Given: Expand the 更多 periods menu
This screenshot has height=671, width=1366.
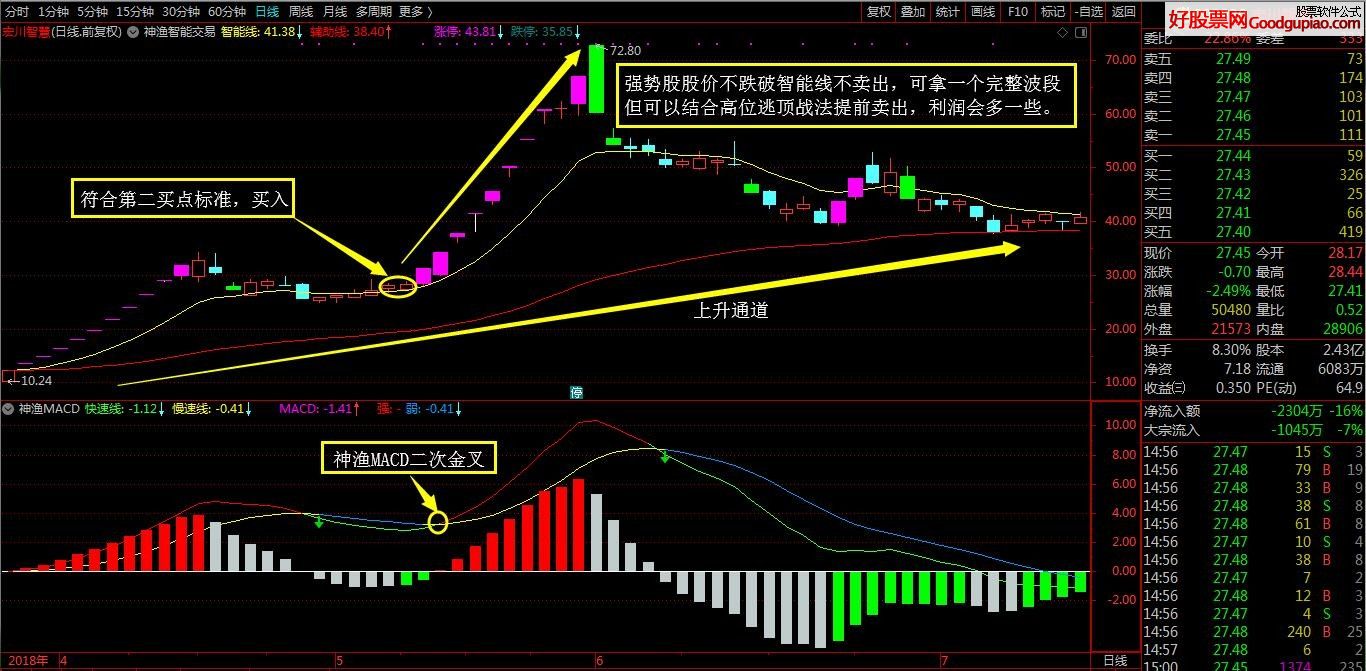Looking at the screenshot, I should point(415,11).
